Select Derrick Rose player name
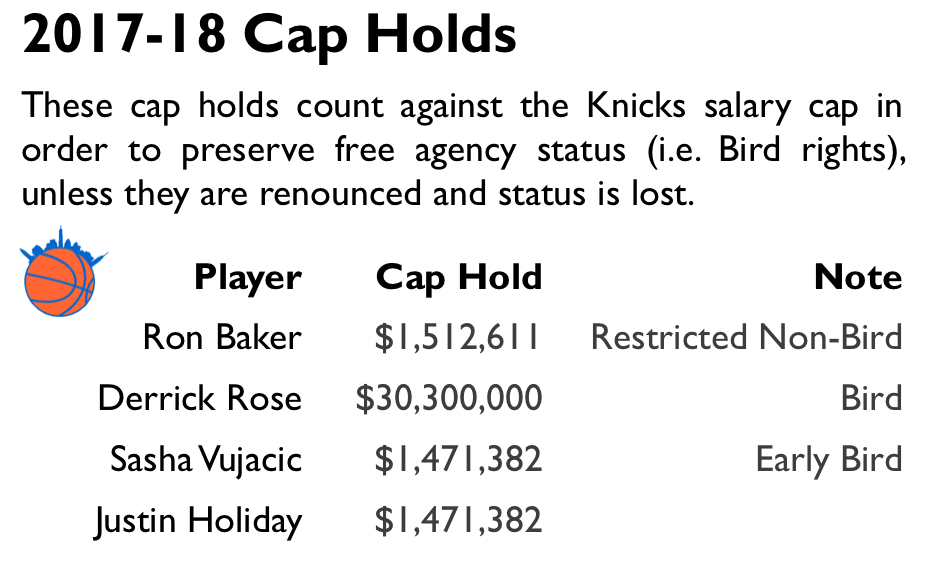Screen dimensions: 928x570 [x=200, y=398]
